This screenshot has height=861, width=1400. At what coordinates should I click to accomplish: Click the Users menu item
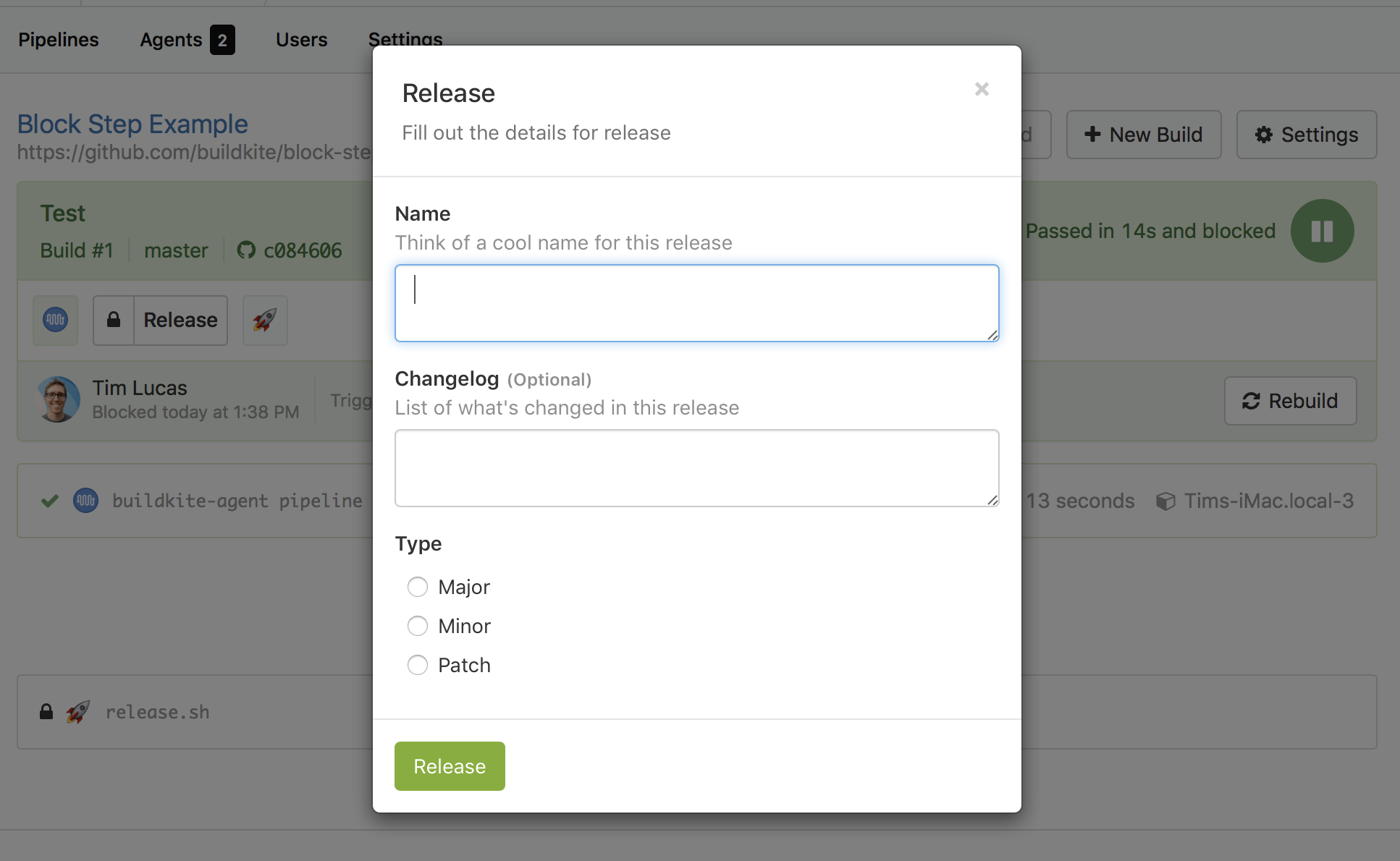point(300,39)
